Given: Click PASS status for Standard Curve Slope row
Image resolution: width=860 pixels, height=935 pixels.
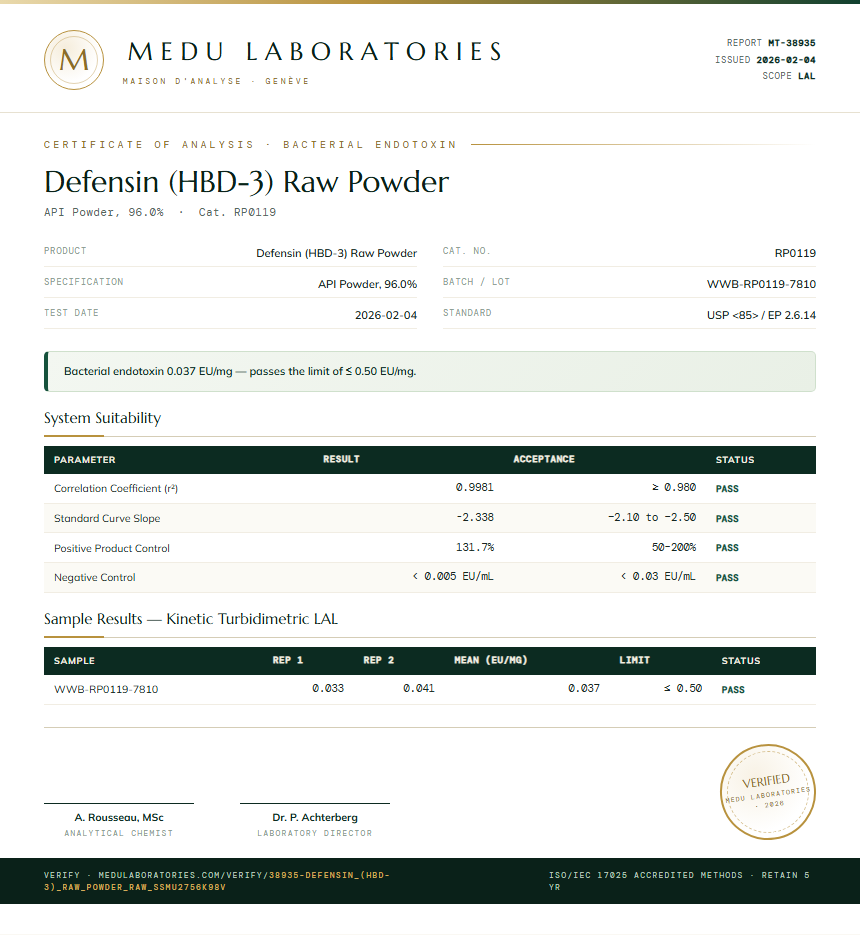Looking at the screenshot, I should 727,519.
